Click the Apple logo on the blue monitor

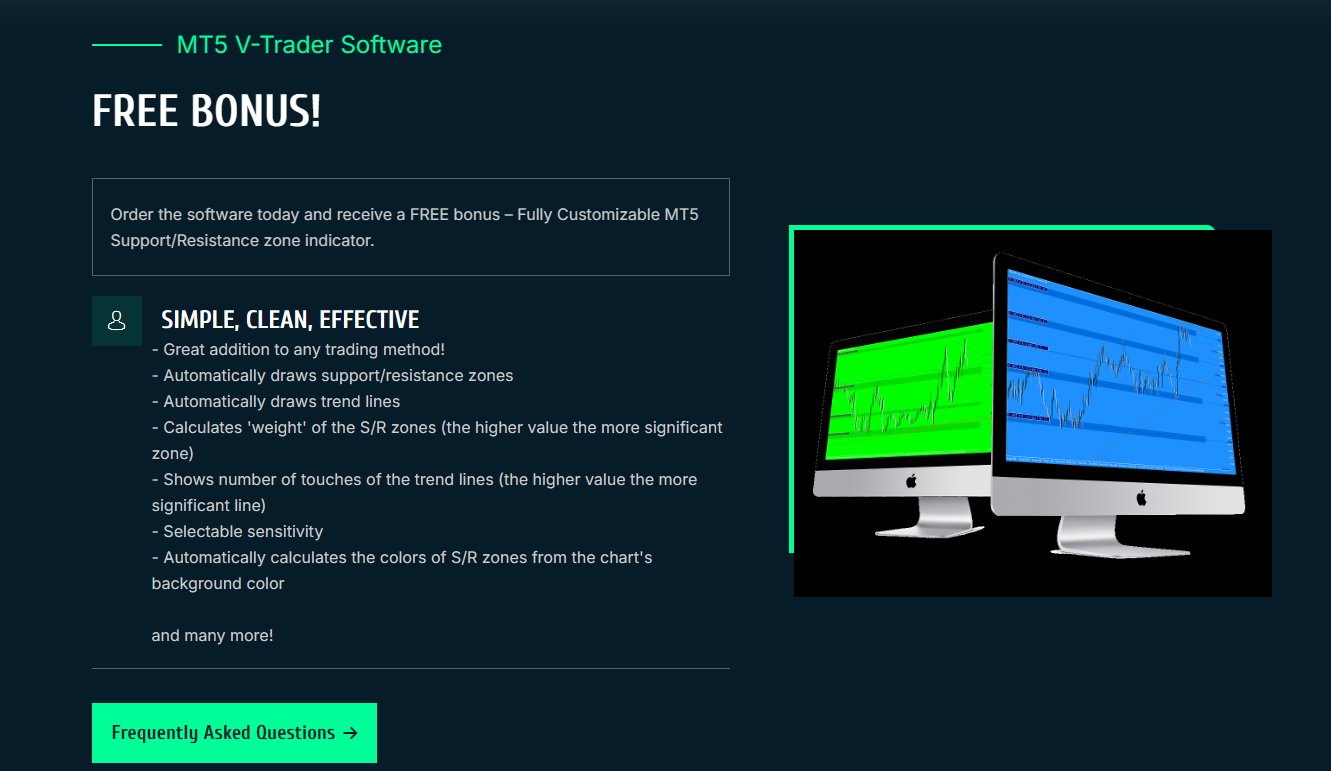tap(1140, 497)
